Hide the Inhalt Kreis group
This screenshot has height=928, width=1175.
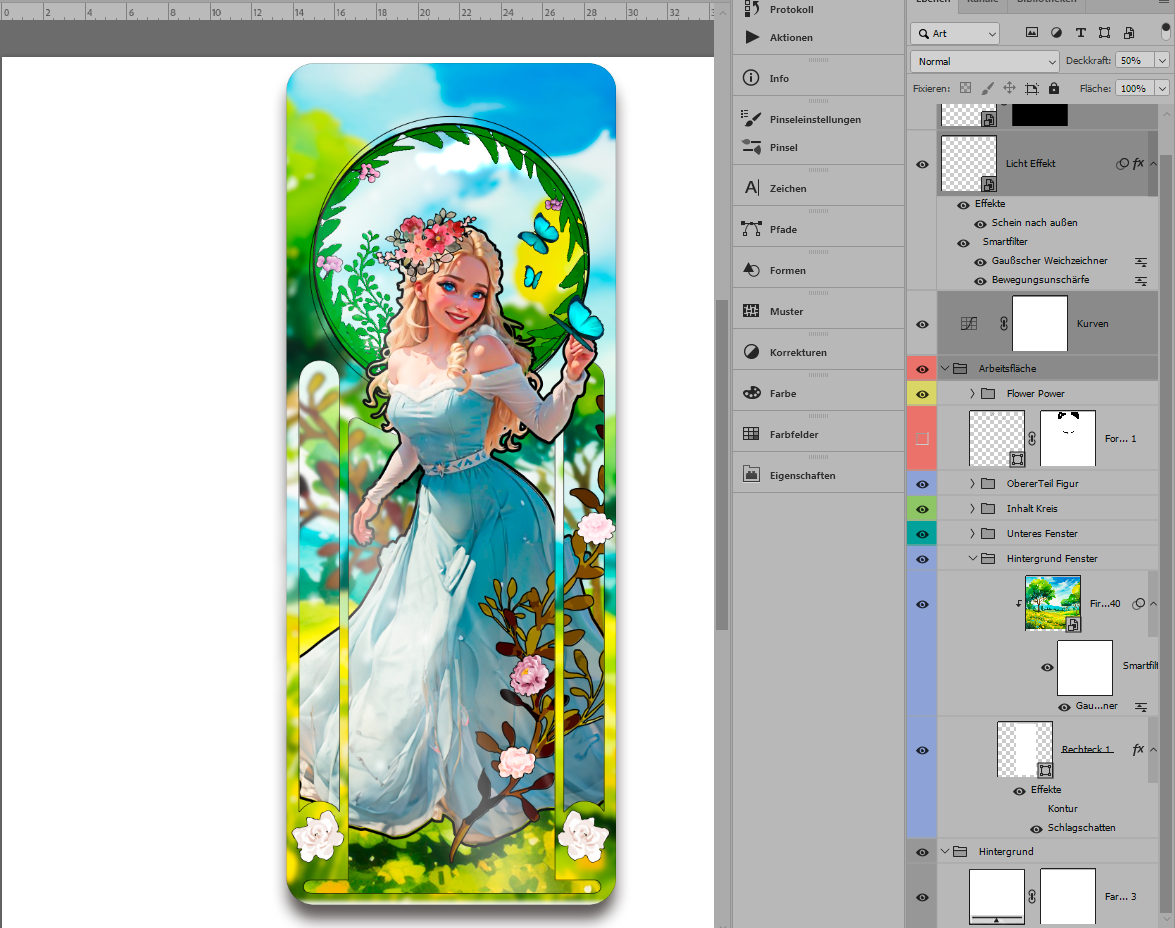coord(922,509)
